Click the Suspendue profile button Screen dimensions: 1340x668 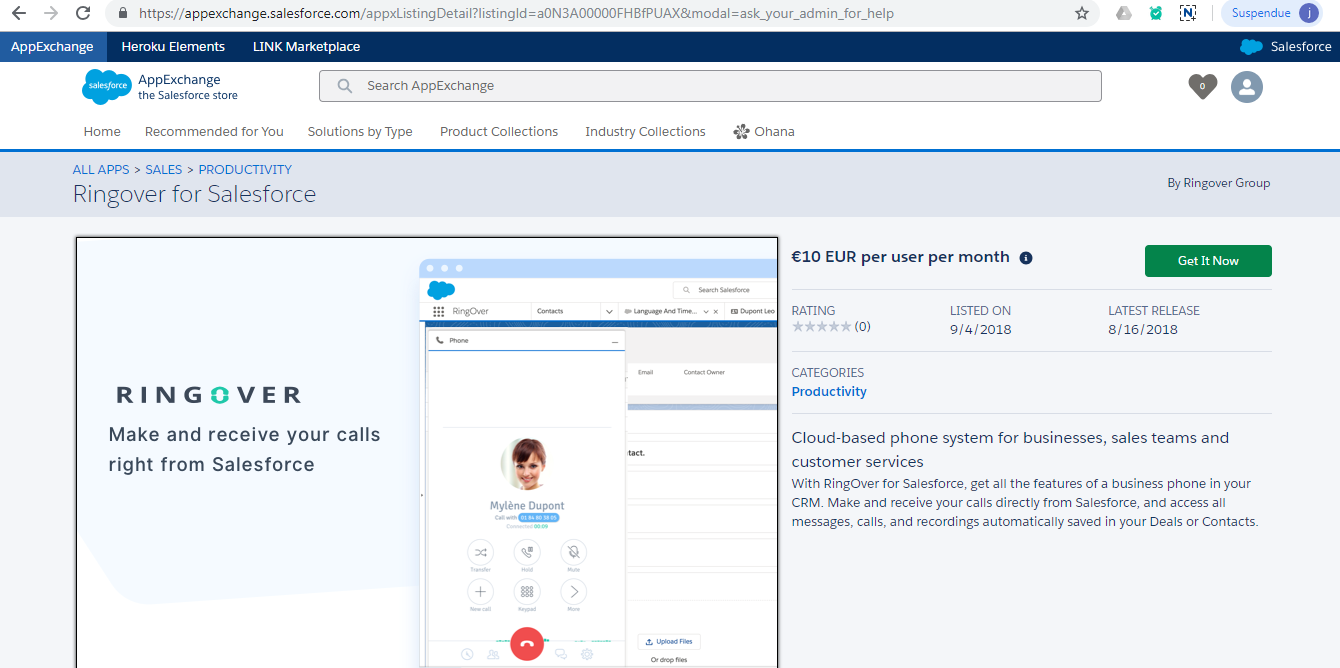pyautogui.click(x=1273, y=14)
